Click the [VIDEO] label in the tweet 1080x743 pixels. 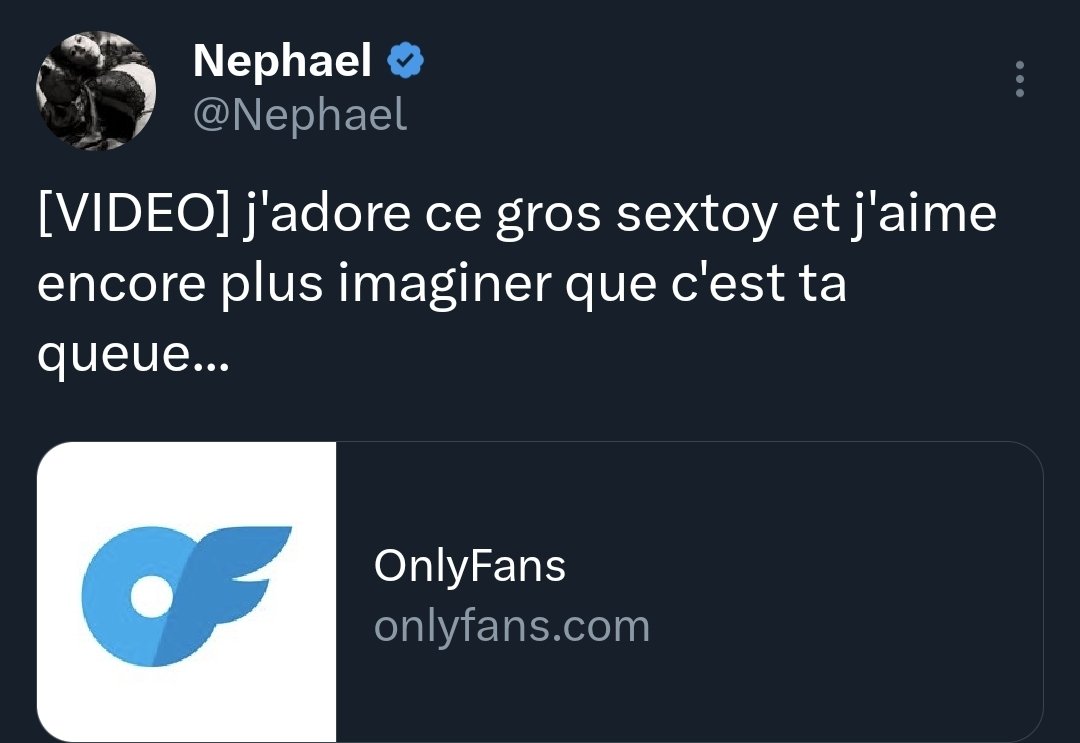coord(137,212)
